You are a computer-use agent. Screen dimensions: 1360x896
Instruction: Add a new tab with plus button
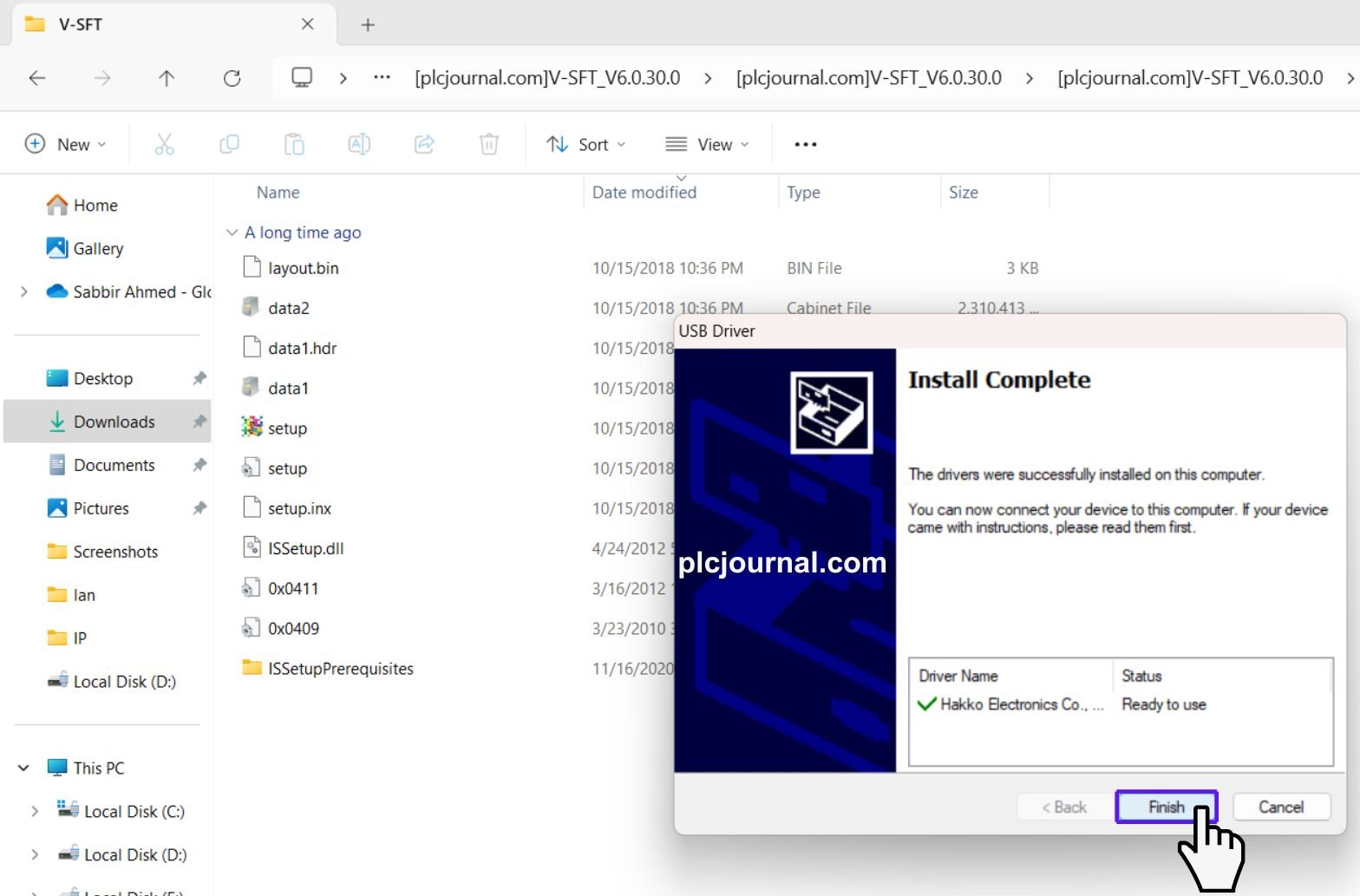pos(368,25)
